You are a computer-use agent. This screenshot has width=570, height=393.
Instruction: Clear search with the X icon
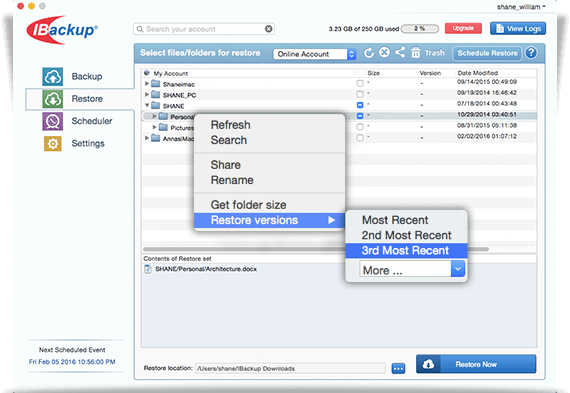(x=269, y=29)
